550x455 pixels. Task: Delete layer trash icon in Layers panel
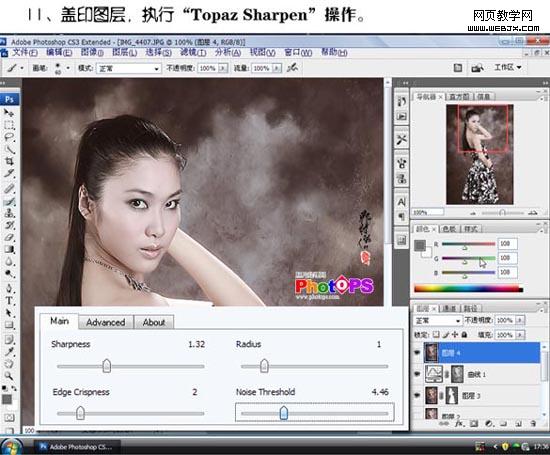pos(533,424)
